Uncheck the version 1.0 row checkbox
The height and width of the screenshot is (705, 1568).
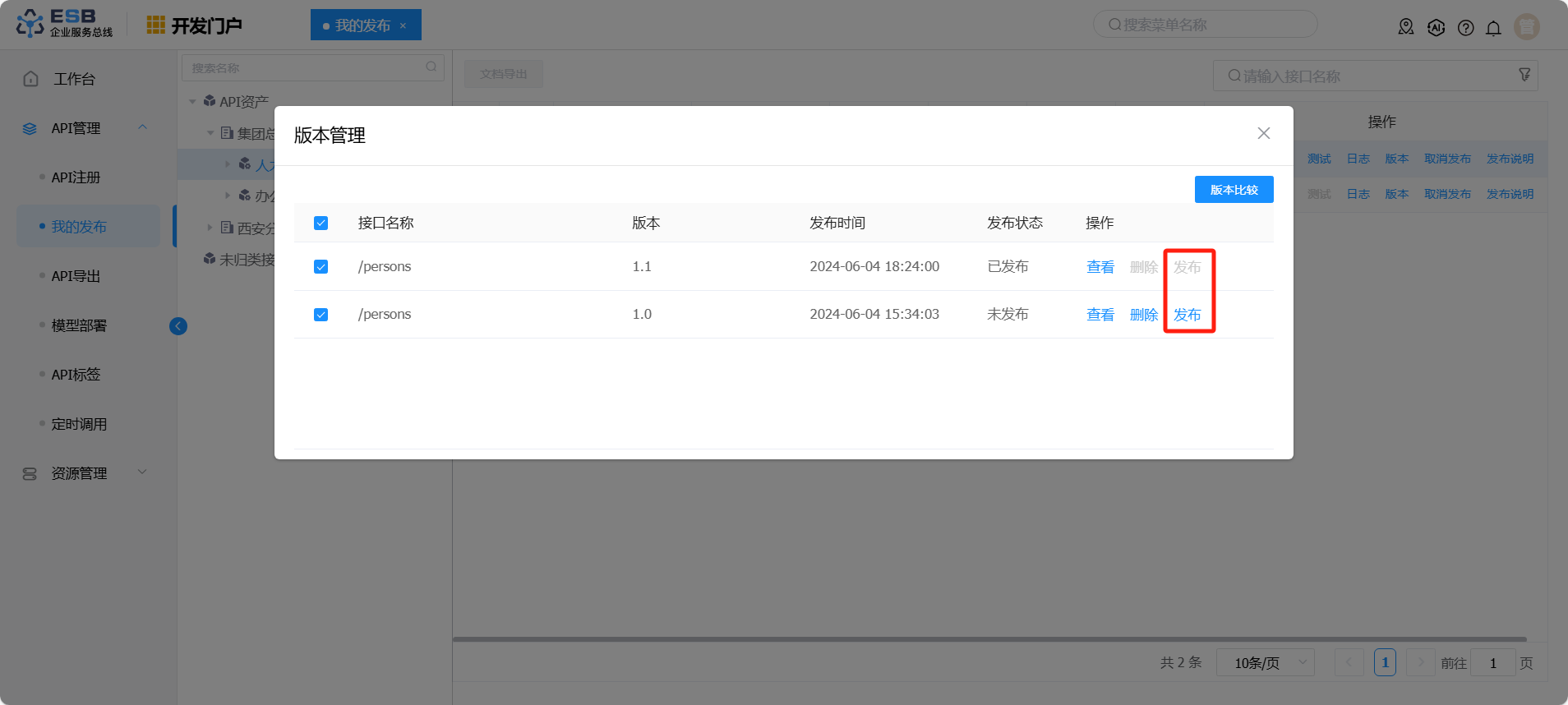tap(321, 315)
